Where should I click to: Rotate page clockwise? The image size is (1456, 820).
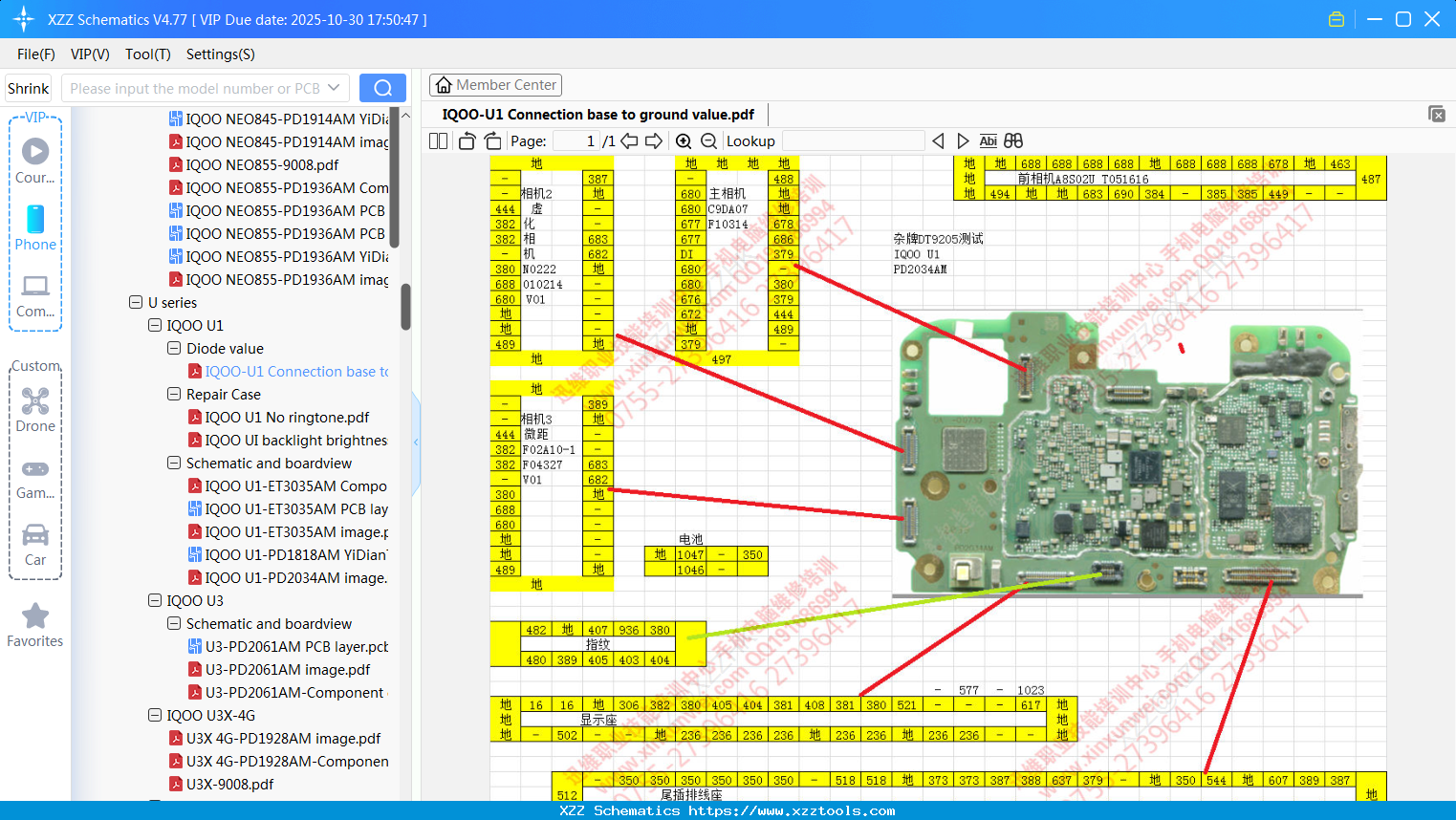pos(492,141)
